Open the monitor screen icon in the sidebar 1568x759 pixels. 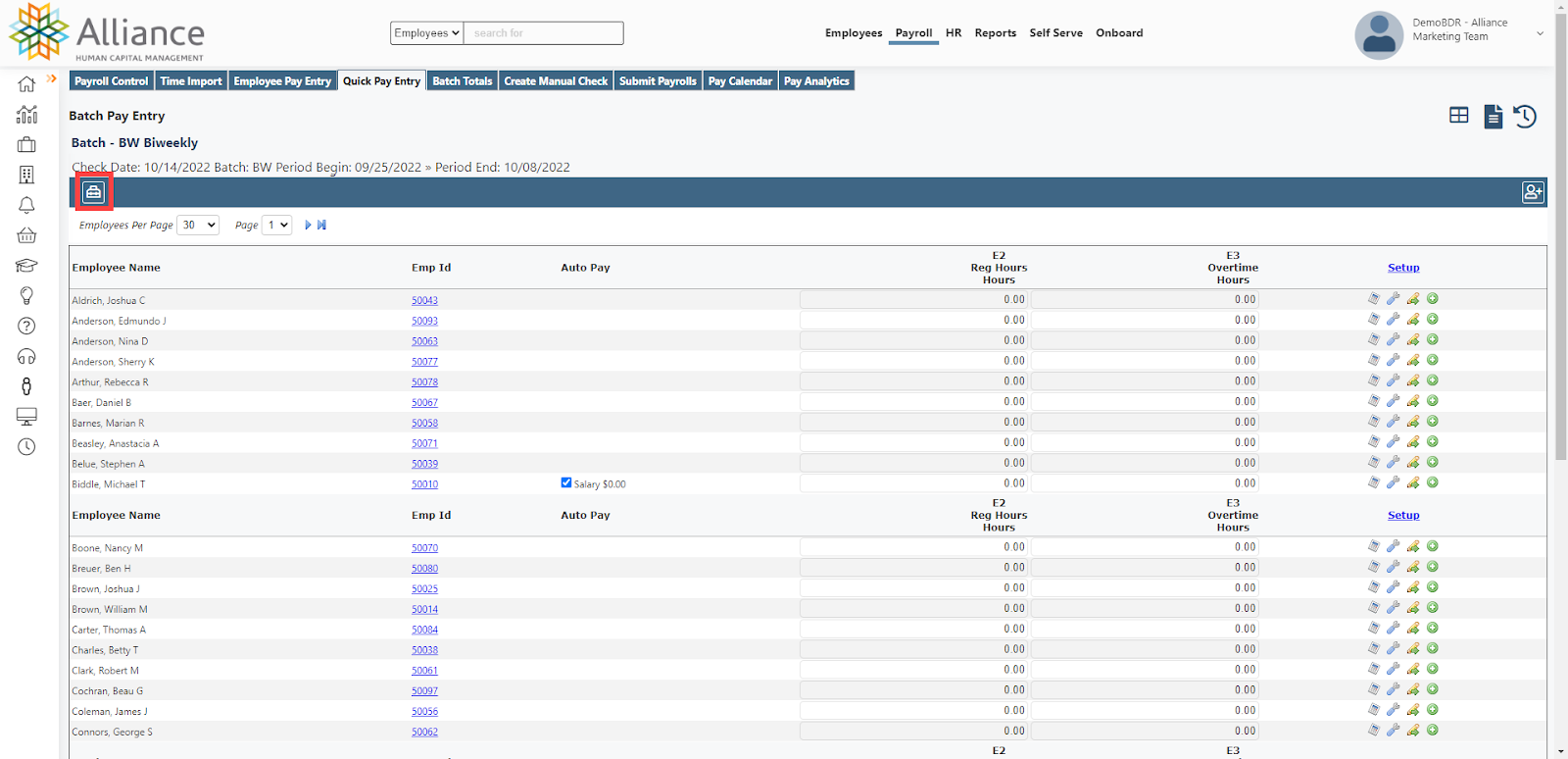click(26, 417)
